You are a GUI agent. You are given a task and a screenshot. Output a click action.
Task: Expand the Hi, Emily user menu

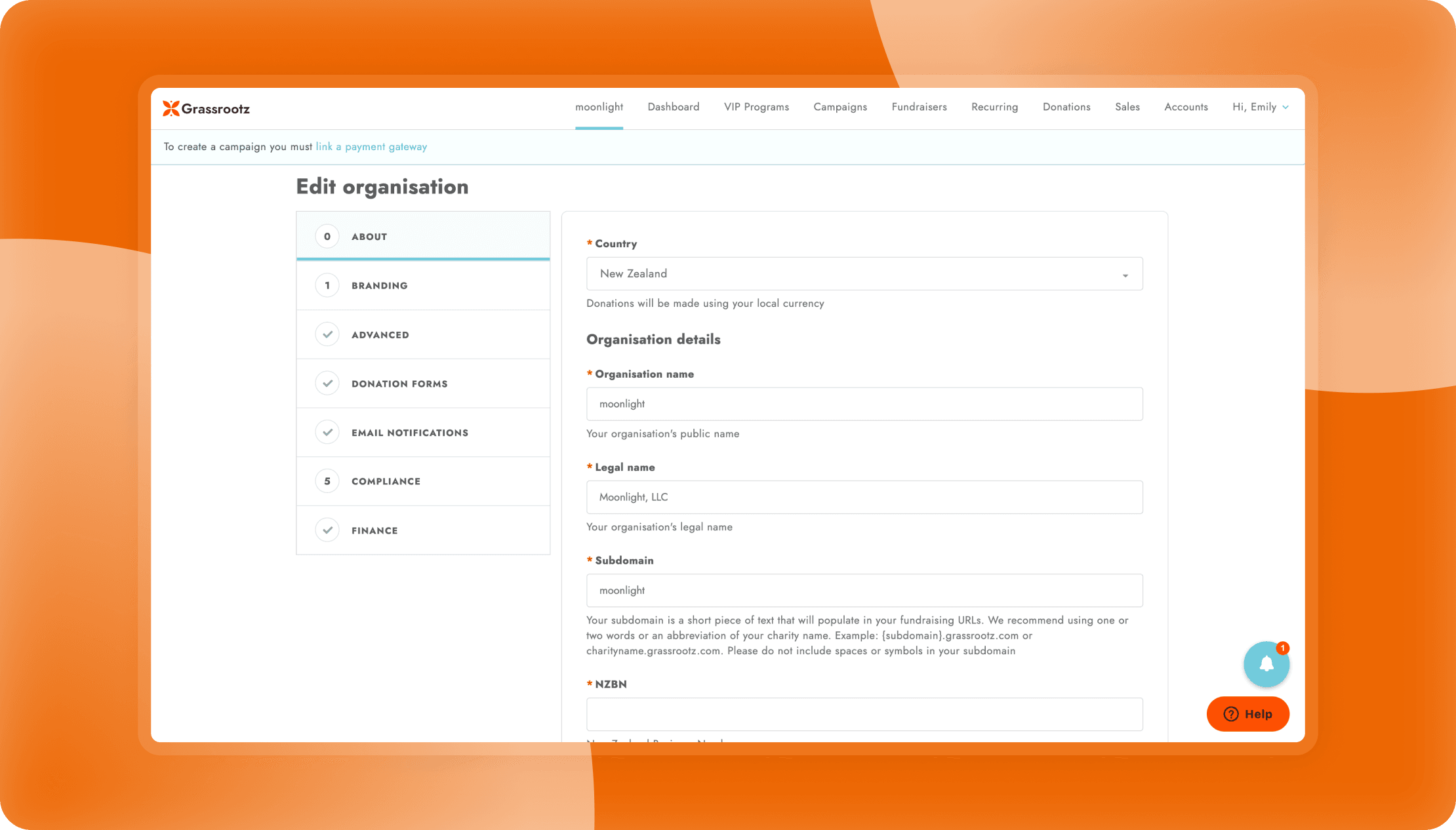1260,107
